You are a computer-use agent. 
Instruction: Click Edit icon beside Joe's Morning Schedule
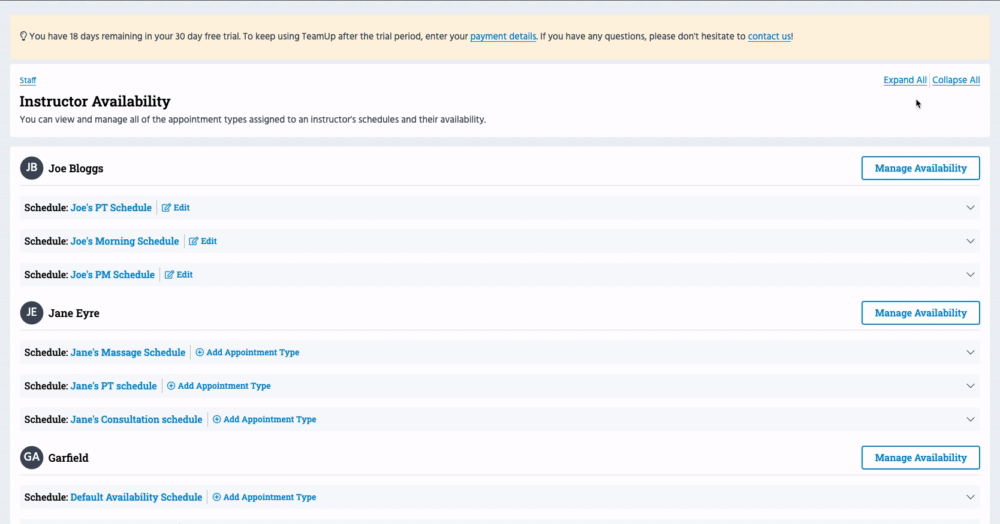[x=194, y=241]
